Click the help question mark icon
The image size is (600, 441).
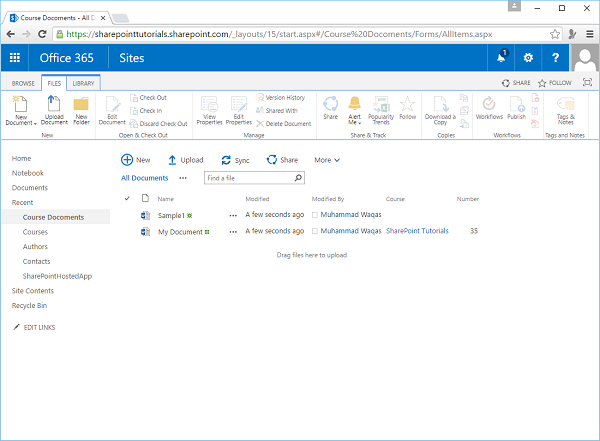(x=555, y=58)
